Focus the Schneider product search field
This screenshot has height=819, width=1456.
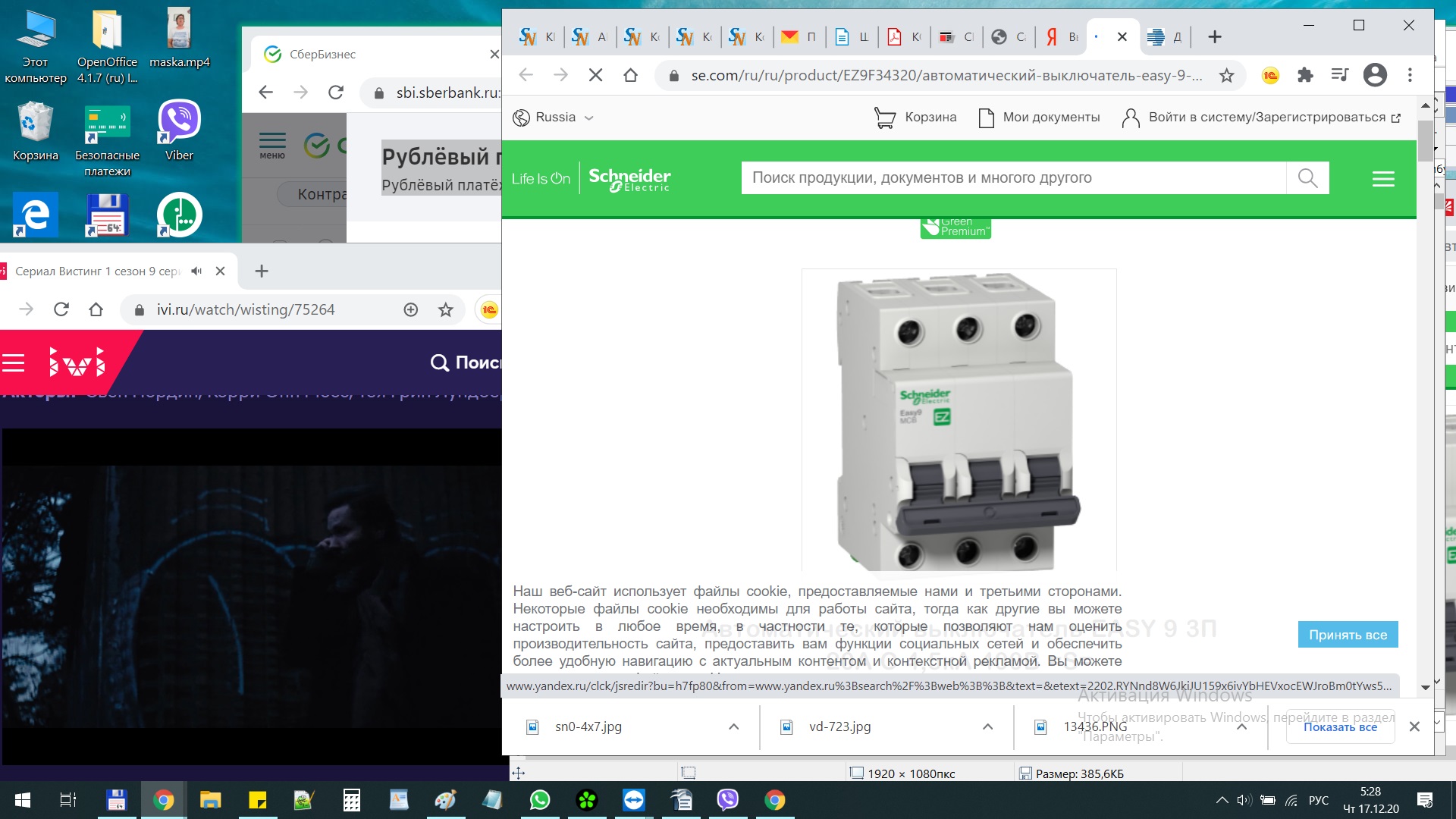(x=1013, y=178)
